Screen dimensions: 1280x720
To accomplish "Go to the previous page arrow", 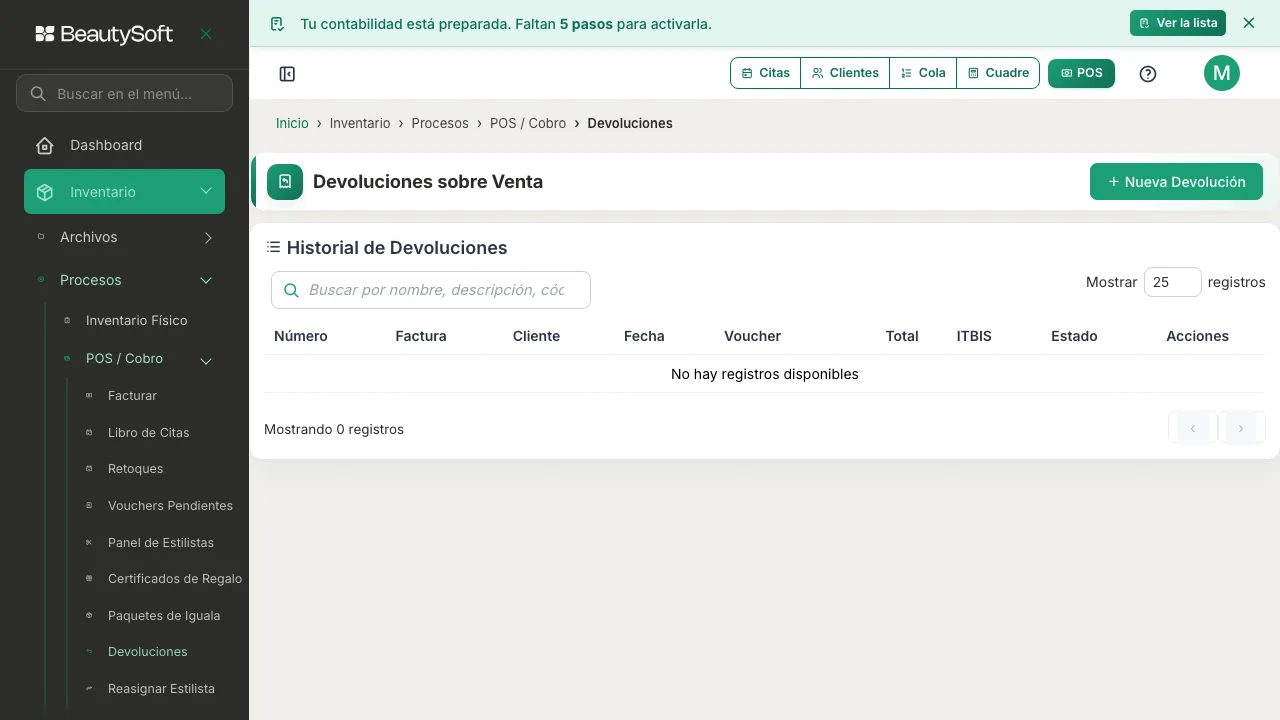I will point(1193,428).
